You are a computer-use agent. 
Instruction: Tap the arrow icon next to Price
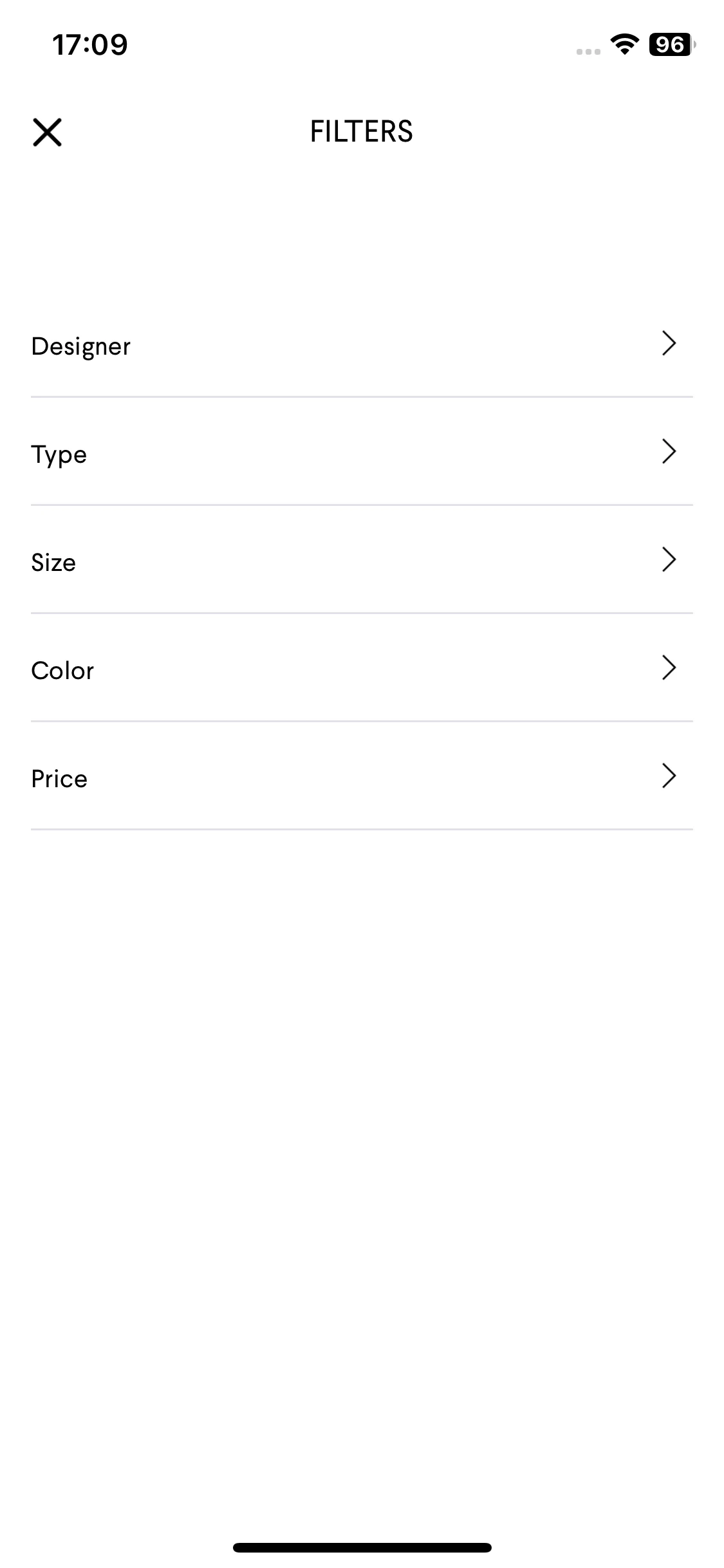tap(669, 776)
